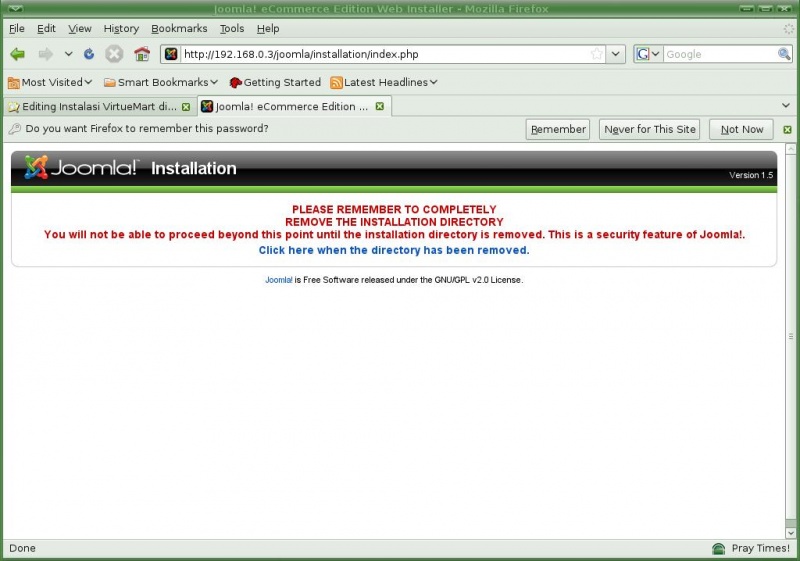Go to the Home page icon
This screenshot has width=800, height=561.
coord(142,54)
